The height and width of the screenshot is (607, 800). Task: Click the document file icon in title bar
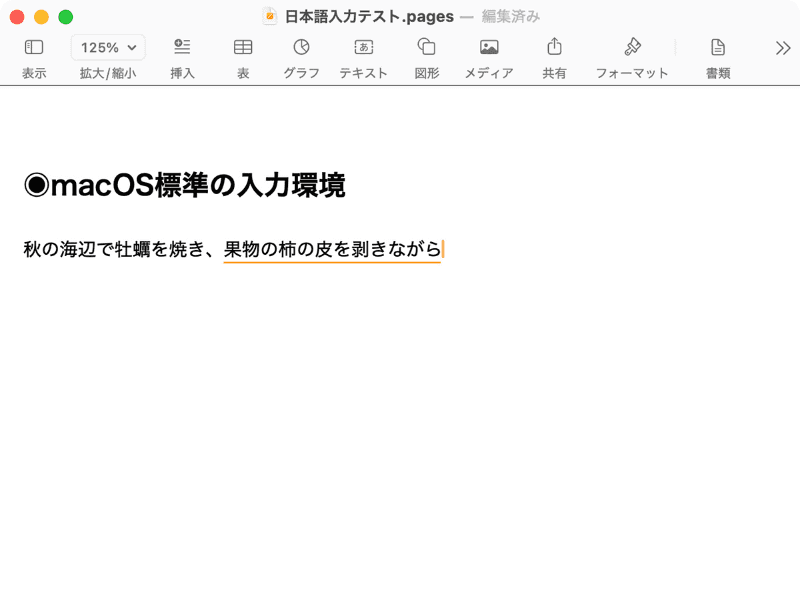click(269, 16)
